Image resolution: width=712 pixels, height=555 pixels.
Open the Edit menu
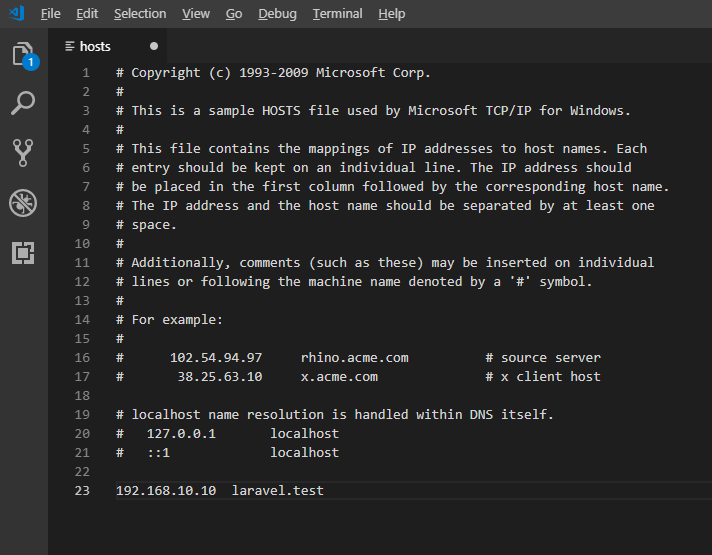pyautogui.click(x=87, y=14)
